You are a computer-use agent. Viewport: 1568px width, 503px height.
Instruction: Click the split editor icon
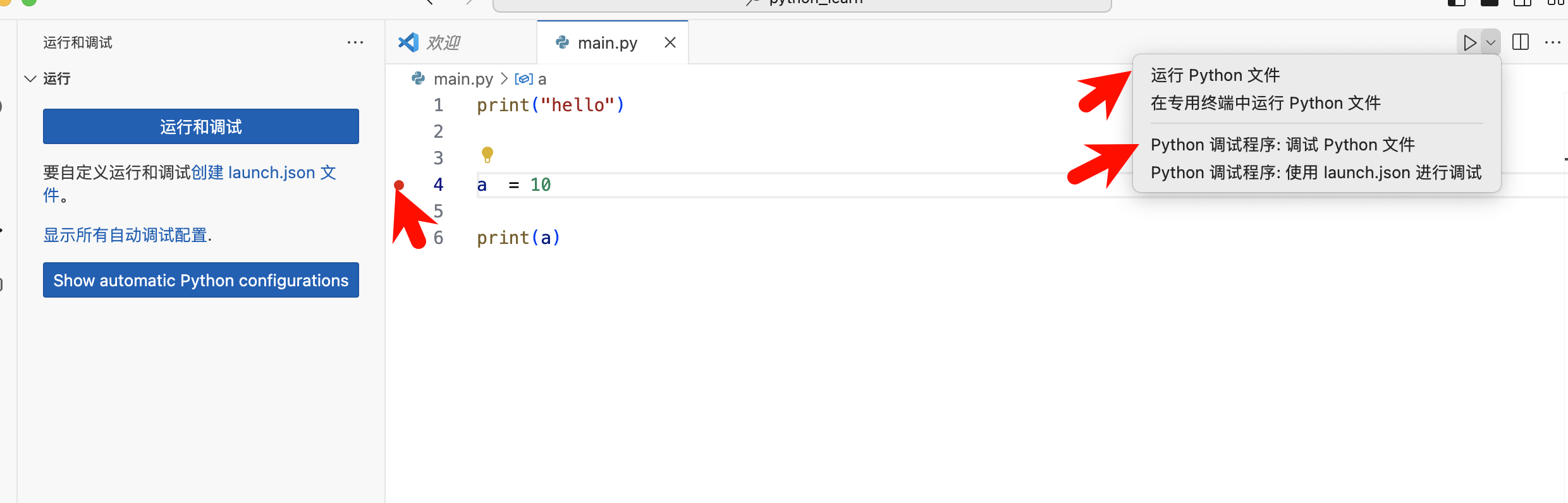(x=1521, y=42)
